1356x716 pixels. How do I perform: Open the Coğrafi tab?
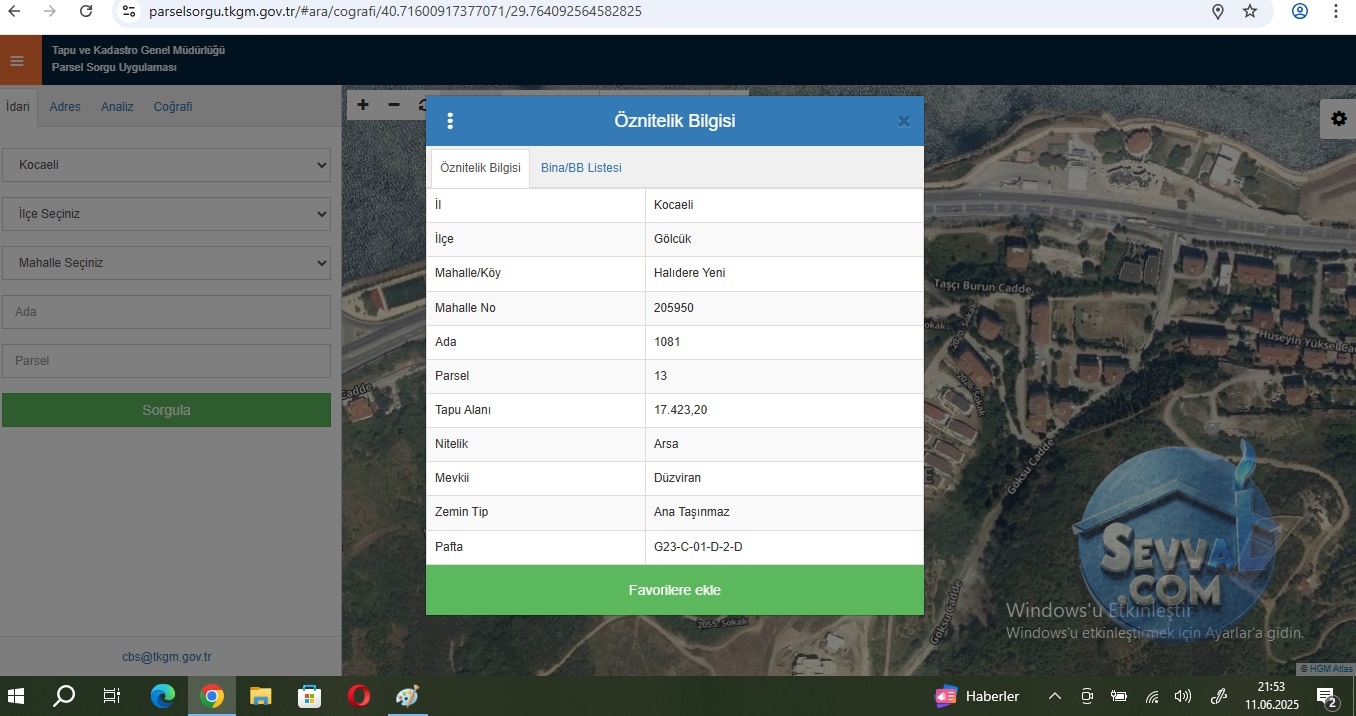click(x=173, y=107)
